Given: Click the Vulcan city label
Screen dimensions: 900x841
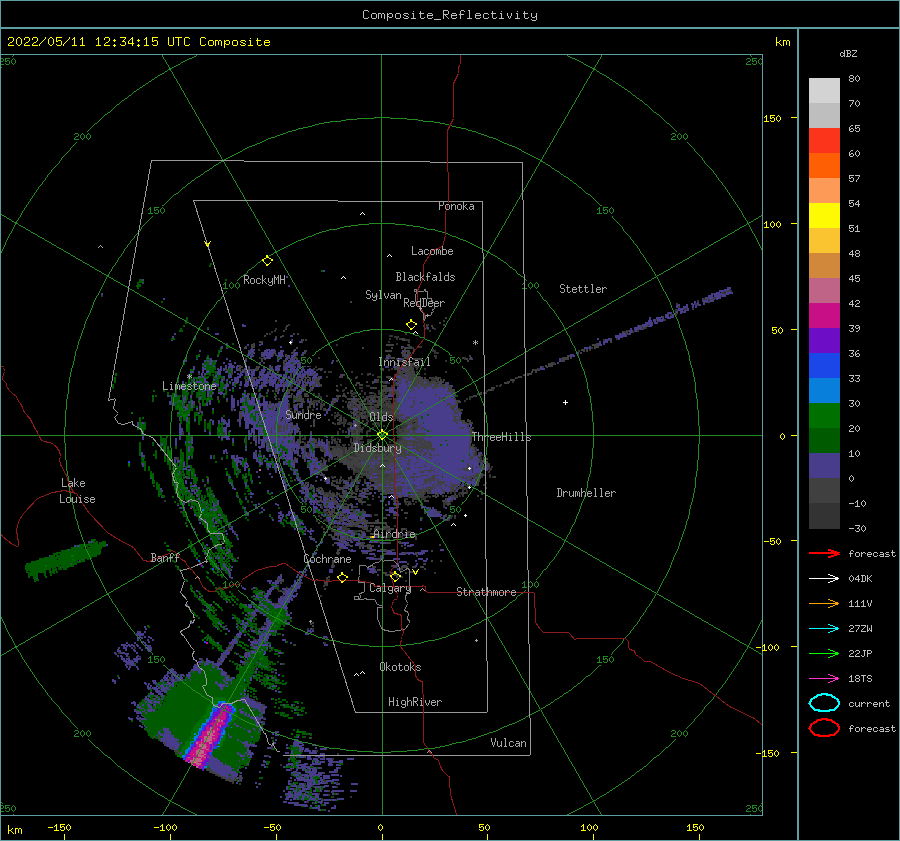Looking at the screenshot, I should pos(508,743).
